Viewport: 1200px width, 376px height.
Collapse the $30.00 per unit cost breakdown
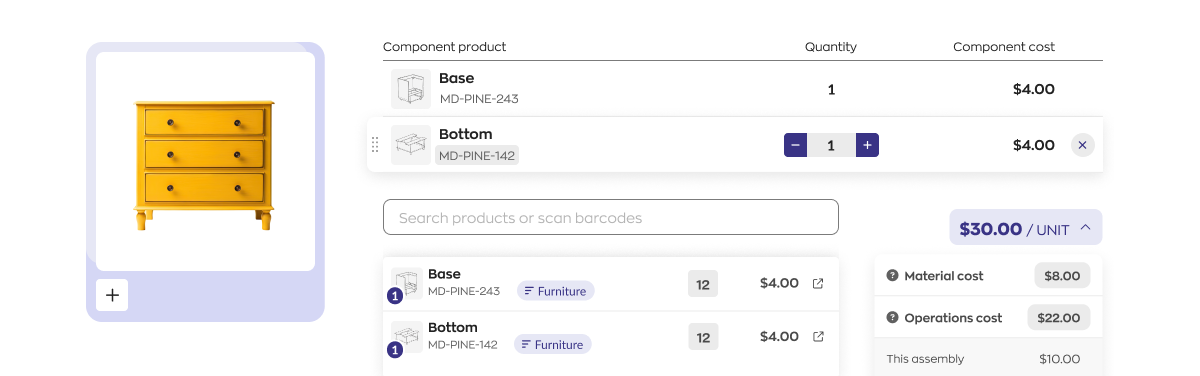(x=1026, y=228)
